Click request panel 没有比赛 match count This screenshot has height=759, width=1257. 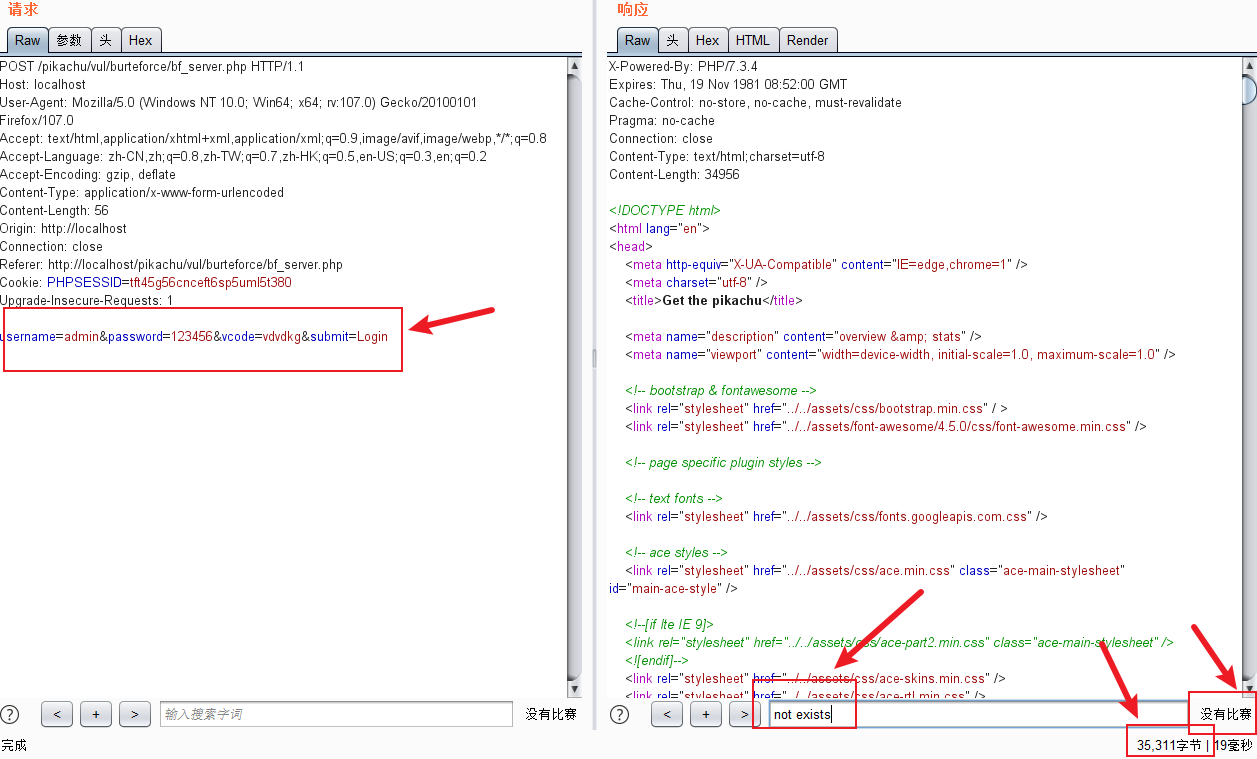click(551, 714)
